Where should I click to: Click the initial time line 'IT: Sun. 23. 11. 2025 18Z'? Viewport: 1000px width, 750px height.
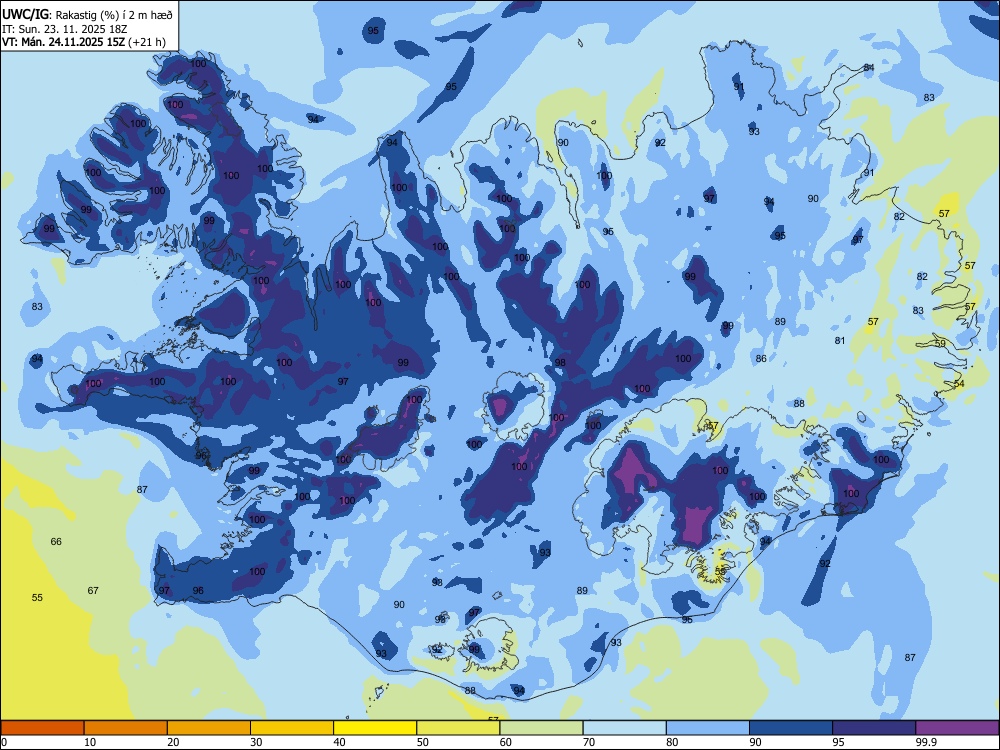coord(65,29)
